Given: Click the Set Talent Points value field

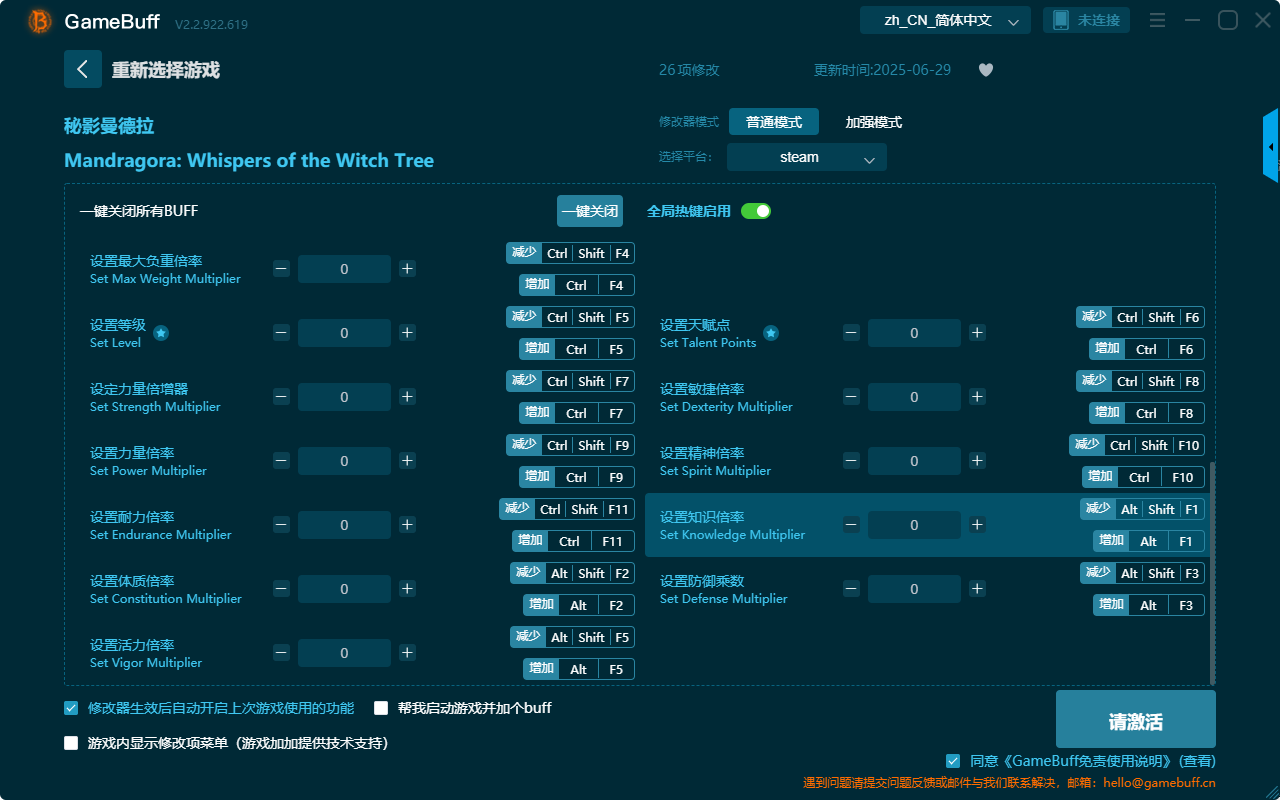Looking at the screenshot, I should point(914,333).
